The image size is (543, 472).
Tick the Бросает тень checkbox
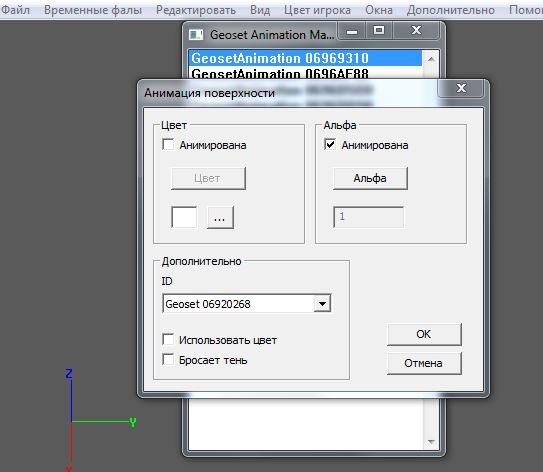168,359
